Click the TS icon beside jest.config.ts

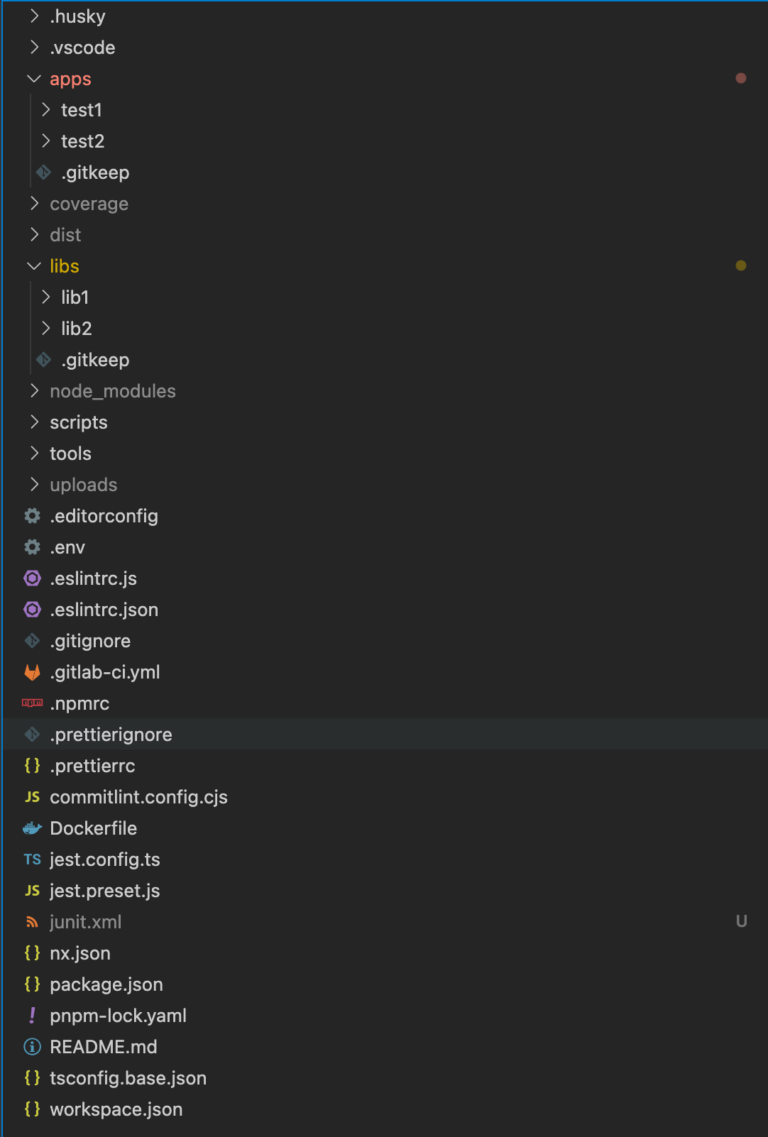pyautogui.click(x=31, y=859)
